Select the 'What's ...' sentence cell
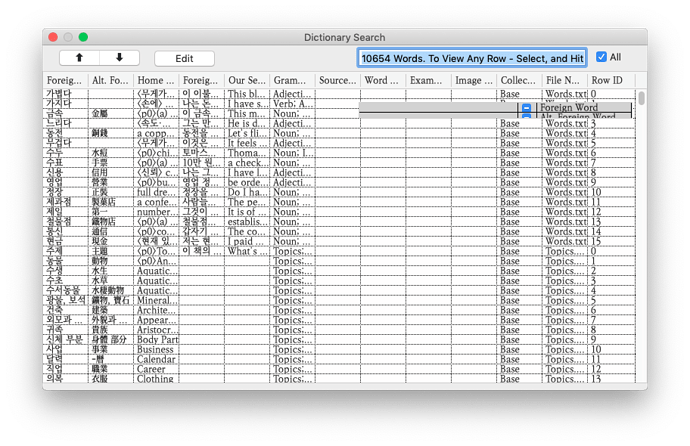690x446 pixels. (x=247, y=251)
